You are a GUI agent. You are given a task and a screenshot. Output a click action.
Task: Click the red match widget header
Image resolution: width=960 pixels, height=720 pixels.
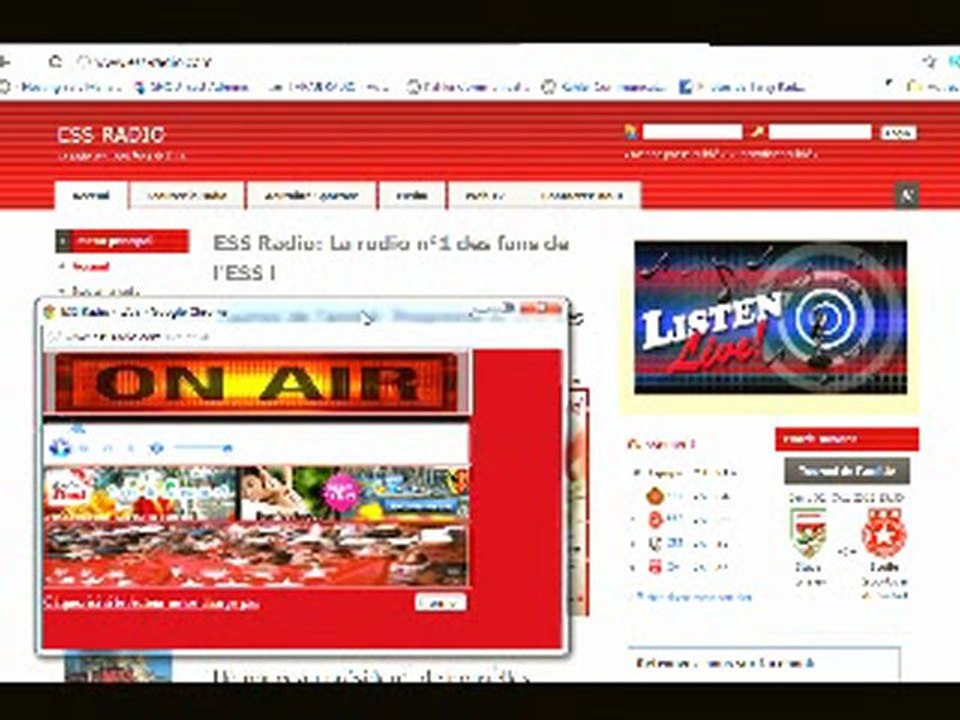(847, 439)
